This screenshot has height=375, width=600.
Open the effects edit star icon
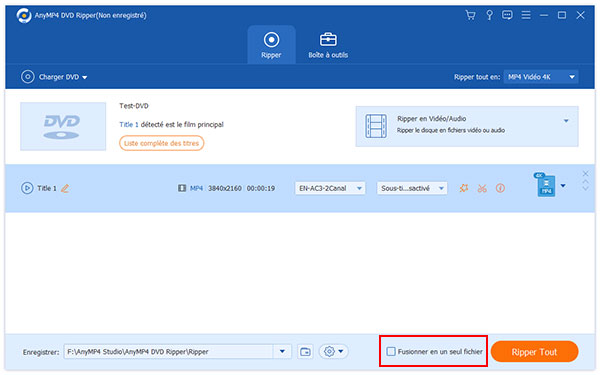click(464, 188)
